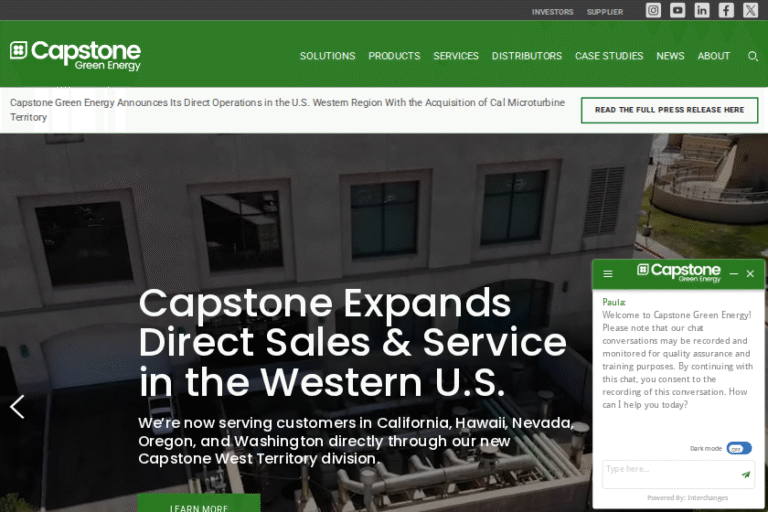Click Read The Full Press Release Here
Image resolution: width=768 pixels, height=512 pixels.
click(x=669, y=110)
